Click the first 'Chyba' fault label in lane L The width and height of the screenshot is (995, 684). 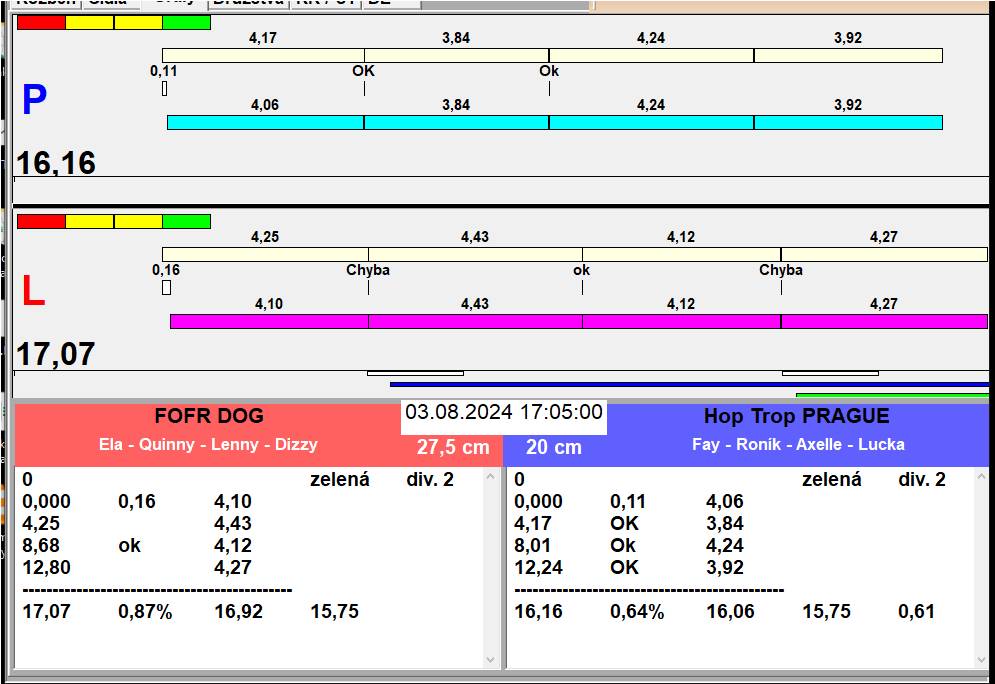(x=368, y=270)
